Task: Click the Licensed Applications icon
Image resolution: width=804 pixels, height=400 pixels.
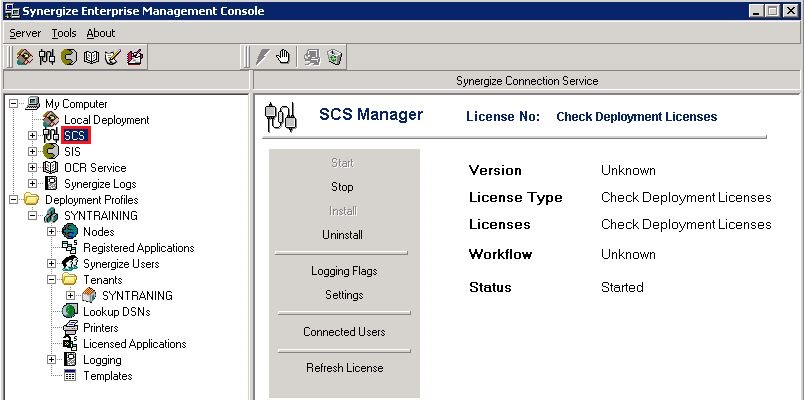Action: click(x=70, y=344)
